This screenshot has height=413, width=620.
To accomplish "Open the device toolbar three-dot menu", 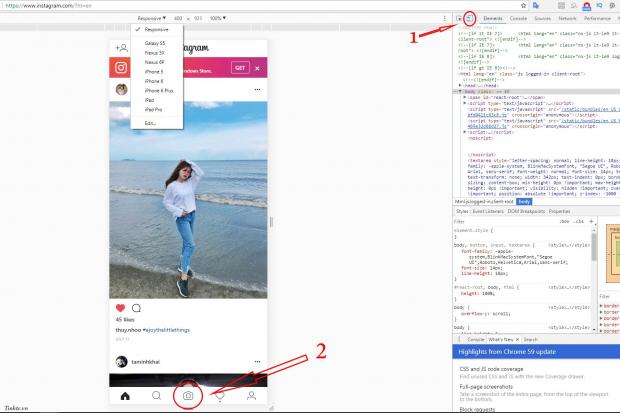I will click(x=444, y=18).
